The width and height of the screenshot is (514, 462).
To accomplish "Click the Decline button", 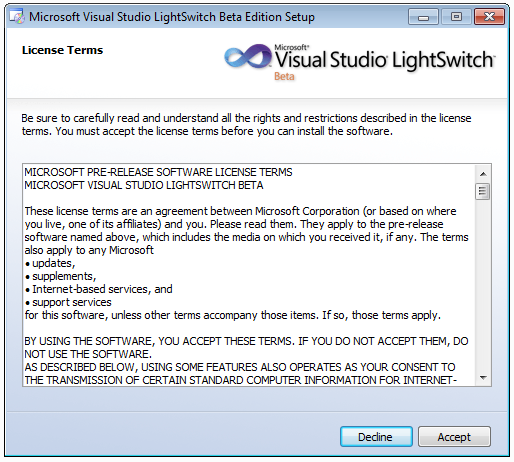I will click(x=376, y=436).
